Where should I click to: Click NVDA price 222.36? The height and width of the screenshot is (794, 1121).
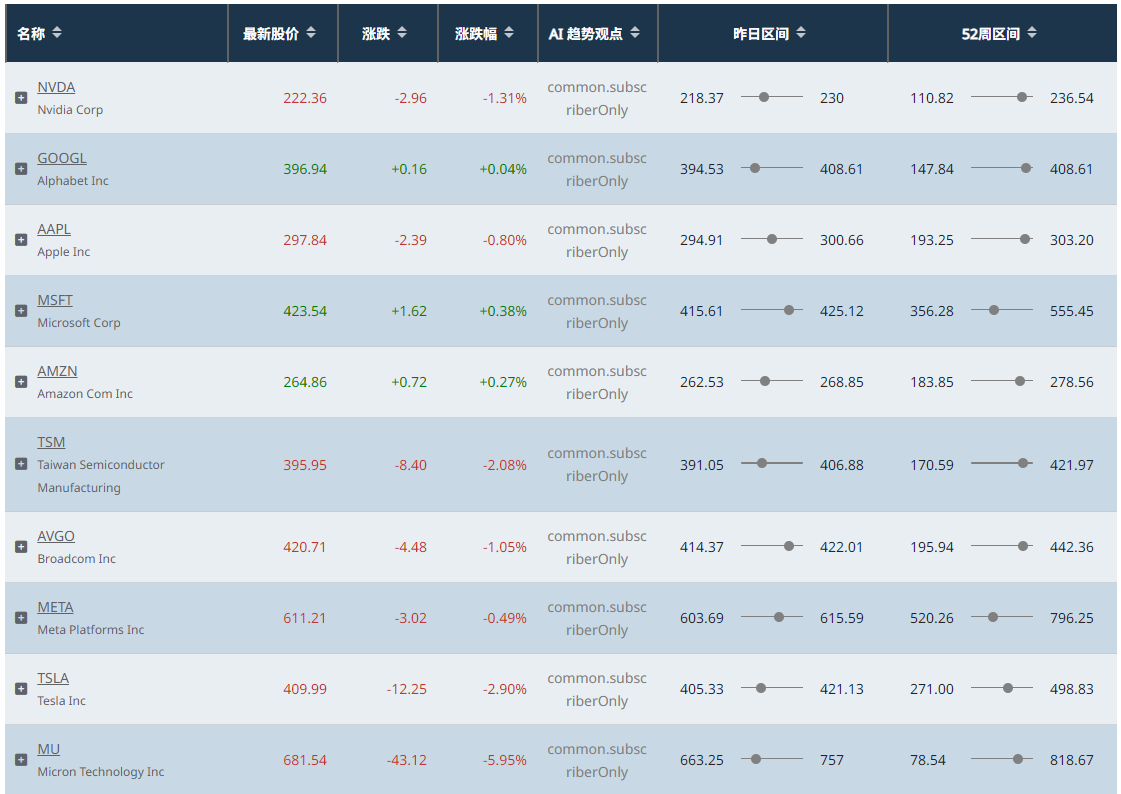305,98
